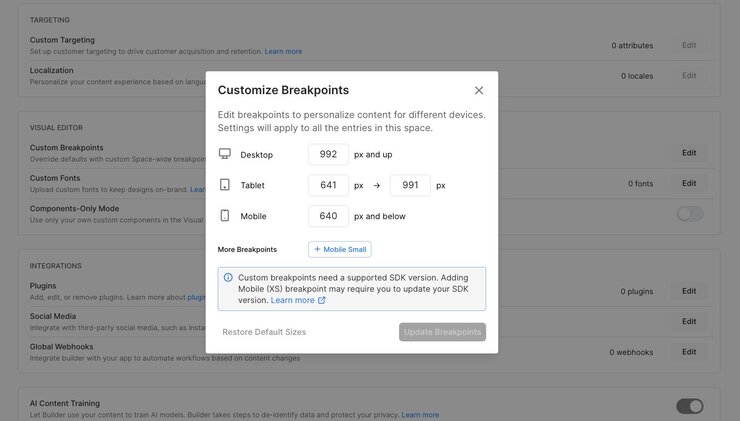Click the Mobile phone icon
740x421 pixels.
point(225,216)
